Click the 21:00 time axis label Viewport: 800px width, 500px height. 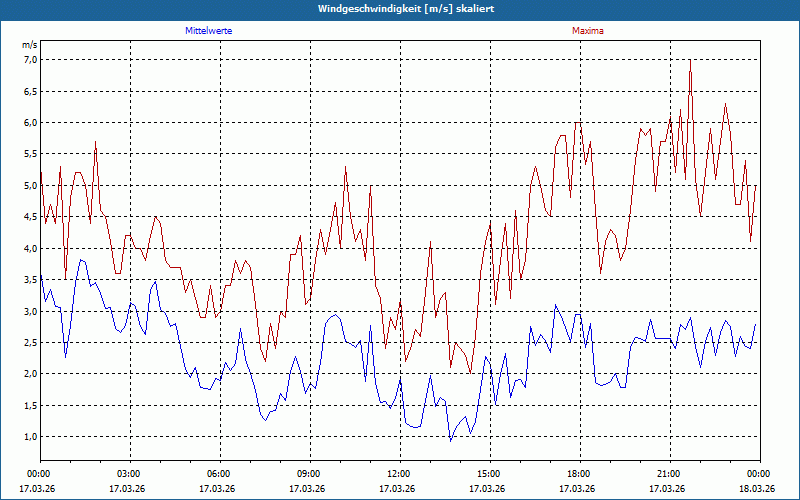(670, 474)
